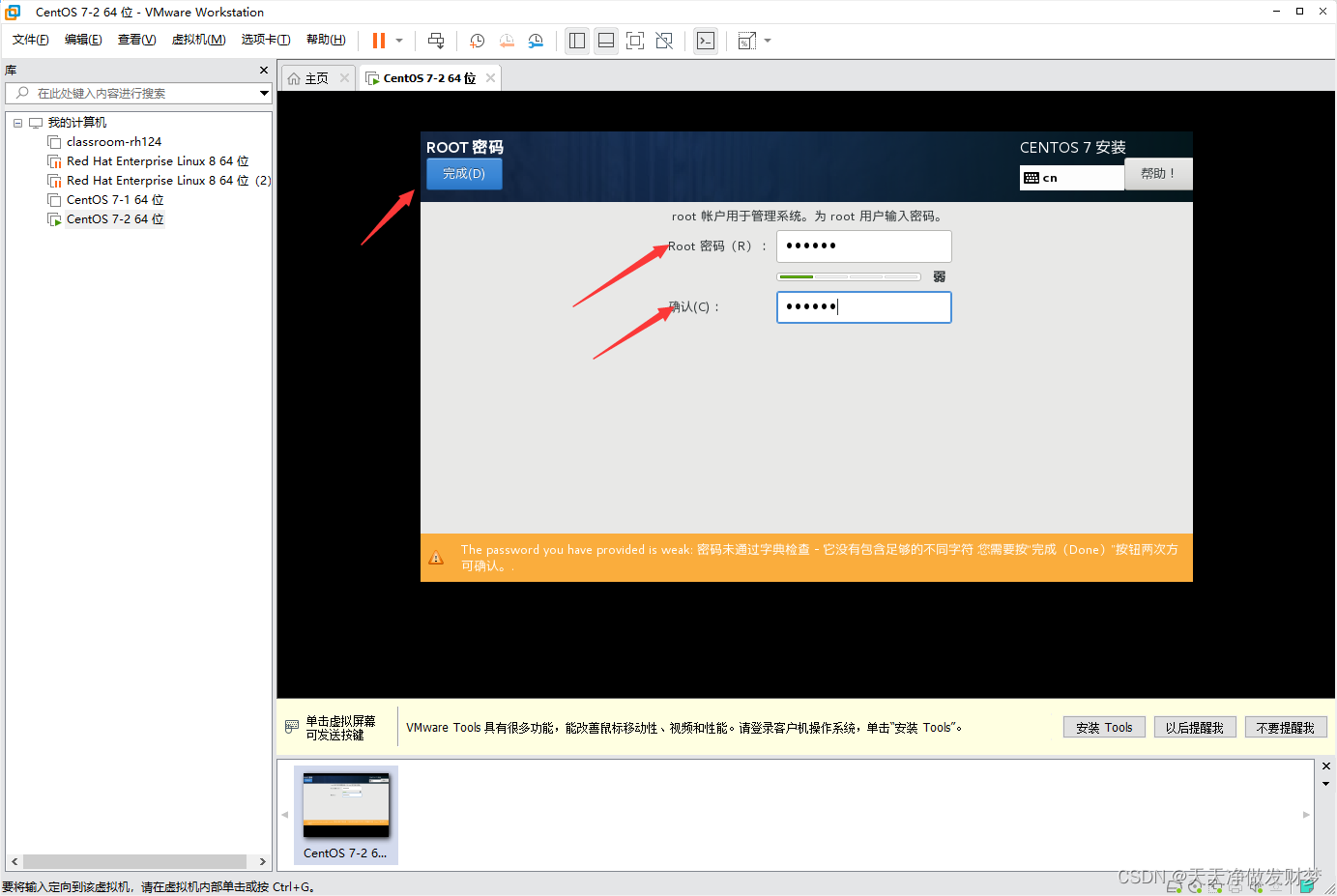Click the 安装 Tools button
Screen dimensions: 1337x896
(x=1104, y=728)
